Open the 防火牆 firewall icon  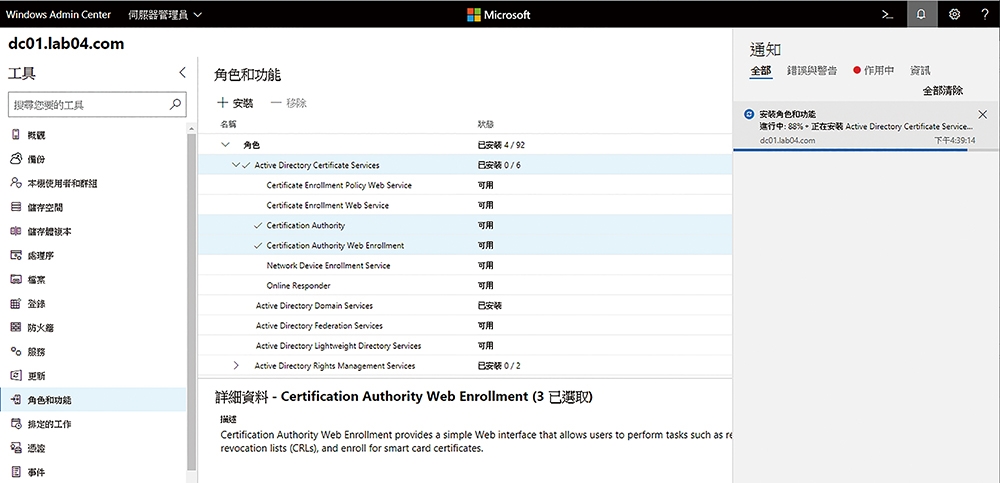click(16, 328)
